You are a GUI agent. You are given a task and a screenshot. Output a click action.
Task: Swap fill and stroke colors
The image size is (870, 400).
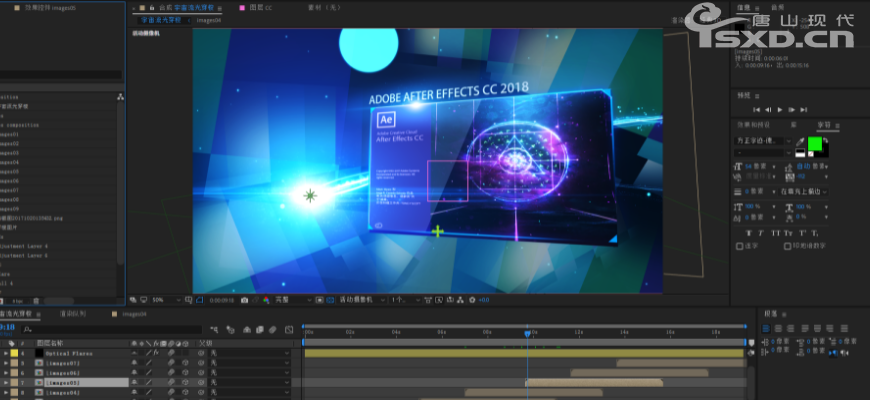click(x=826, y=140)
